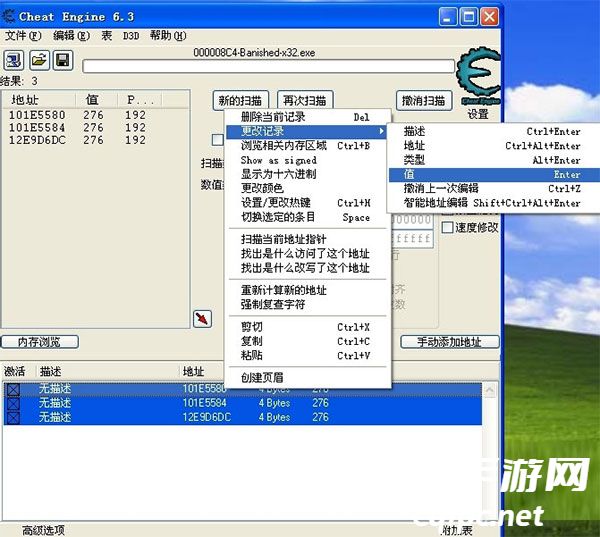Image resolution: width=600 pixels, height=537 pixels.
Task: Click the 内存浏览 button
Action: tap(39, 342)
